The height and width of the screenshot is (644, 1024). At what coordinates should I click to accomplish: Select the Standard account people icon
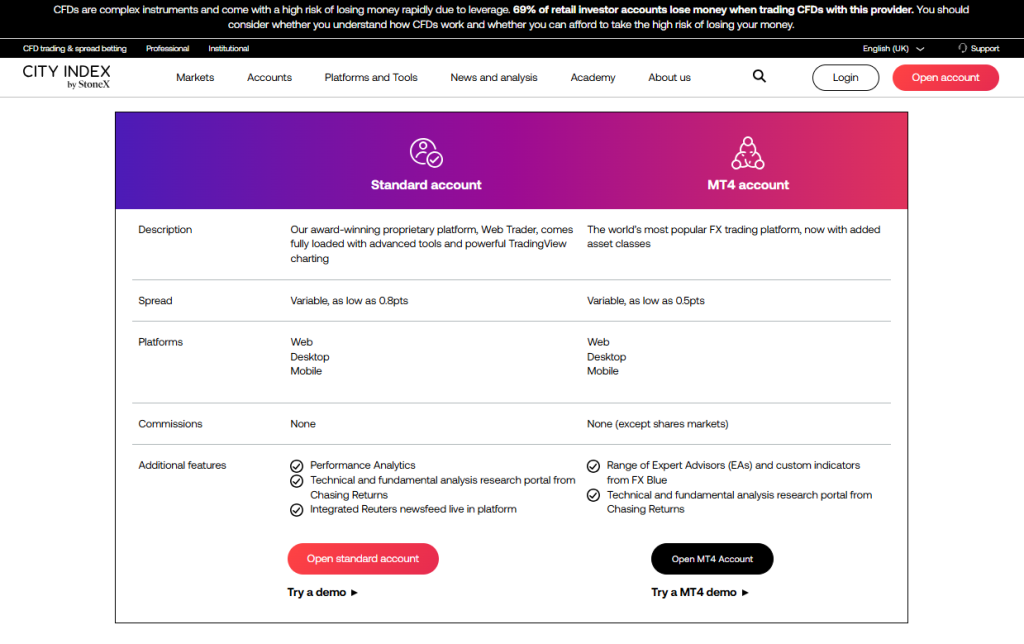pyautogui.click(x=426, y=153)
